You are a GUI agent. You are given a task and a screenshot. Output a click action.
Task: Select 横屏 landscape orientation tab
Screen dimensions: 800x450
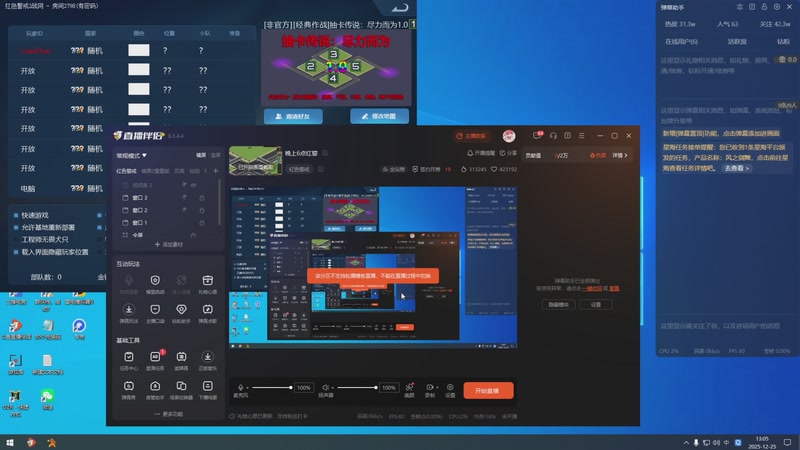click(201, 155)
